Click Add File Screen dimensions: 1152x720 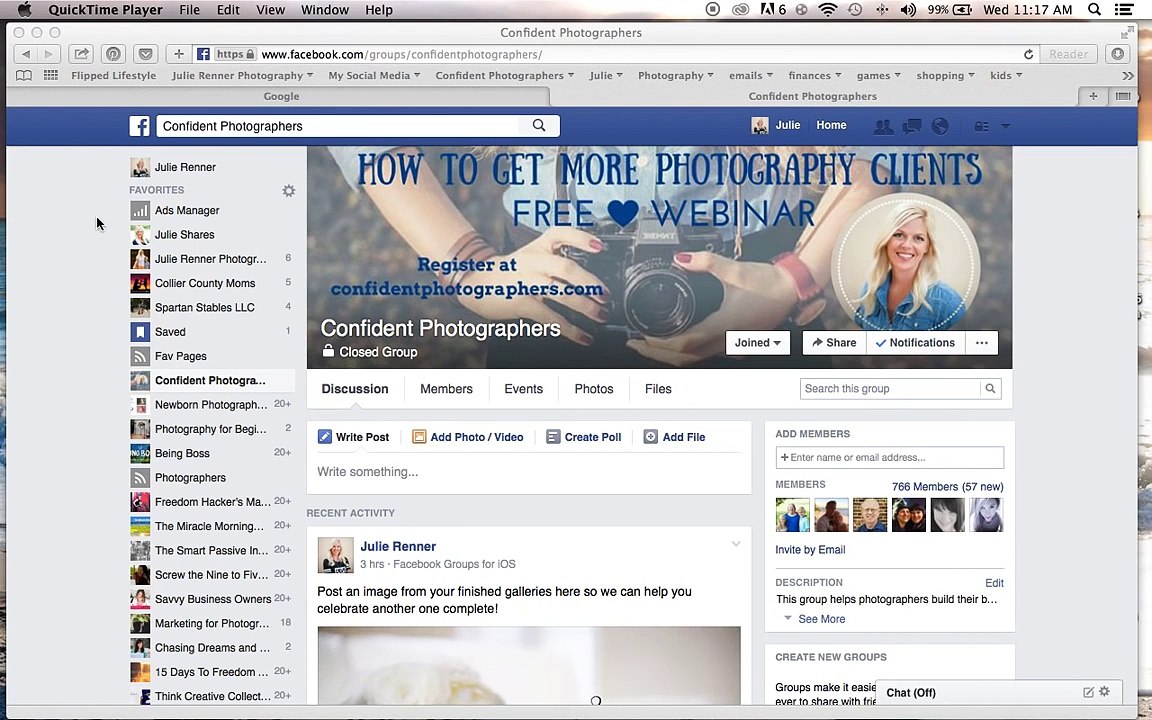[674, 437]
